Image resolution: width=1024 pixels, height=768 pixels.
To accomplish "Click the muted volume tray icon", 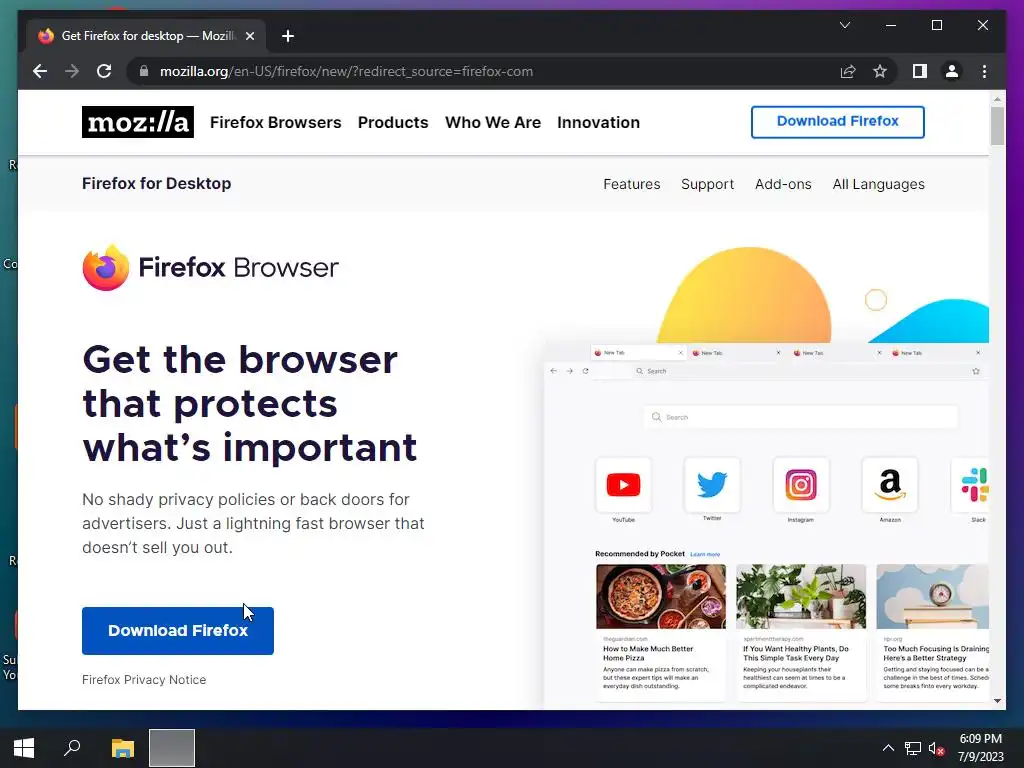I will tap(936, 748).
